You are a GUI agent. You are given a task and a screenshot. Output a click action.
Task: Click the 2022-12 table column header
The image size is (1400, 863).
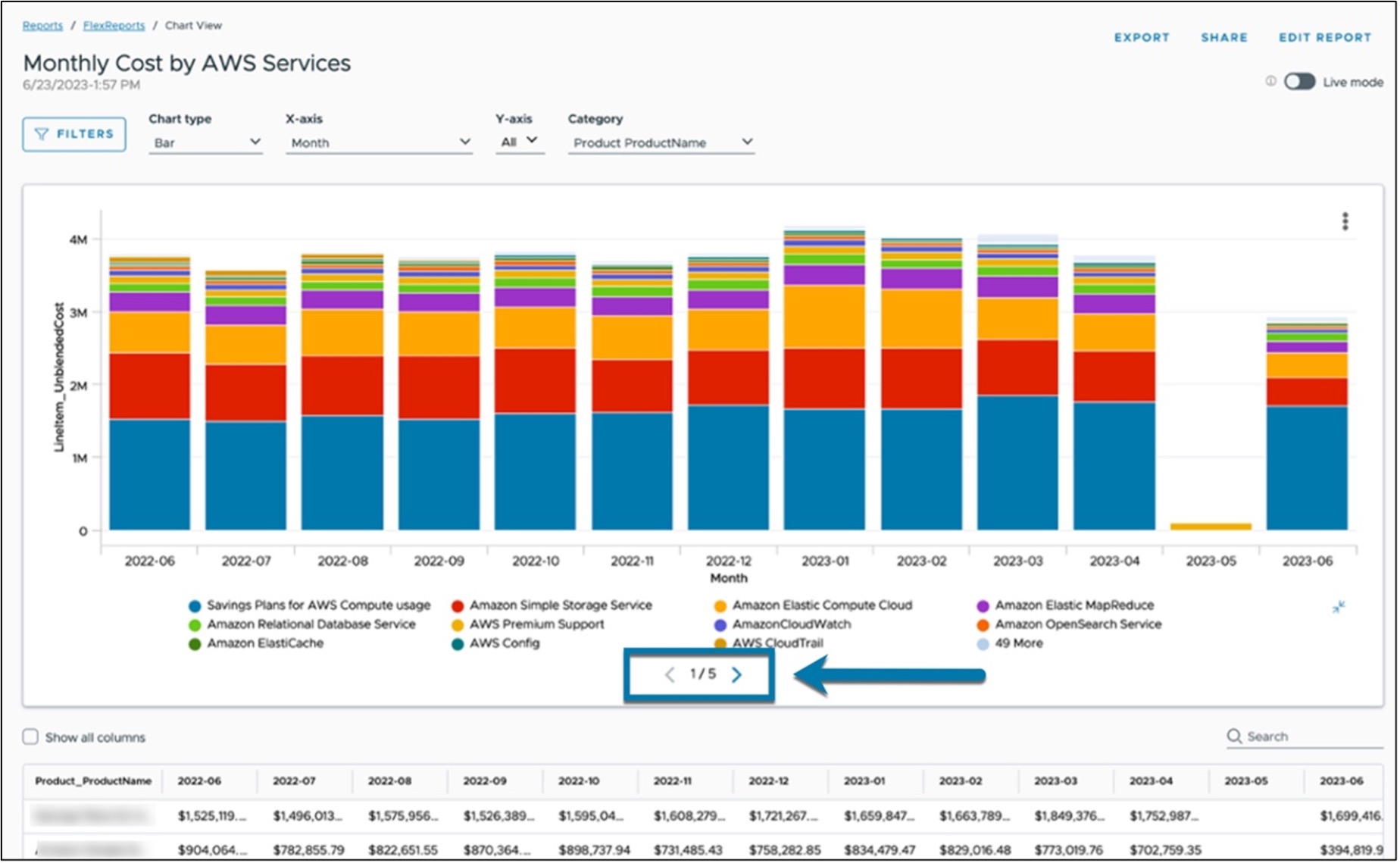(x=769, y=781)
